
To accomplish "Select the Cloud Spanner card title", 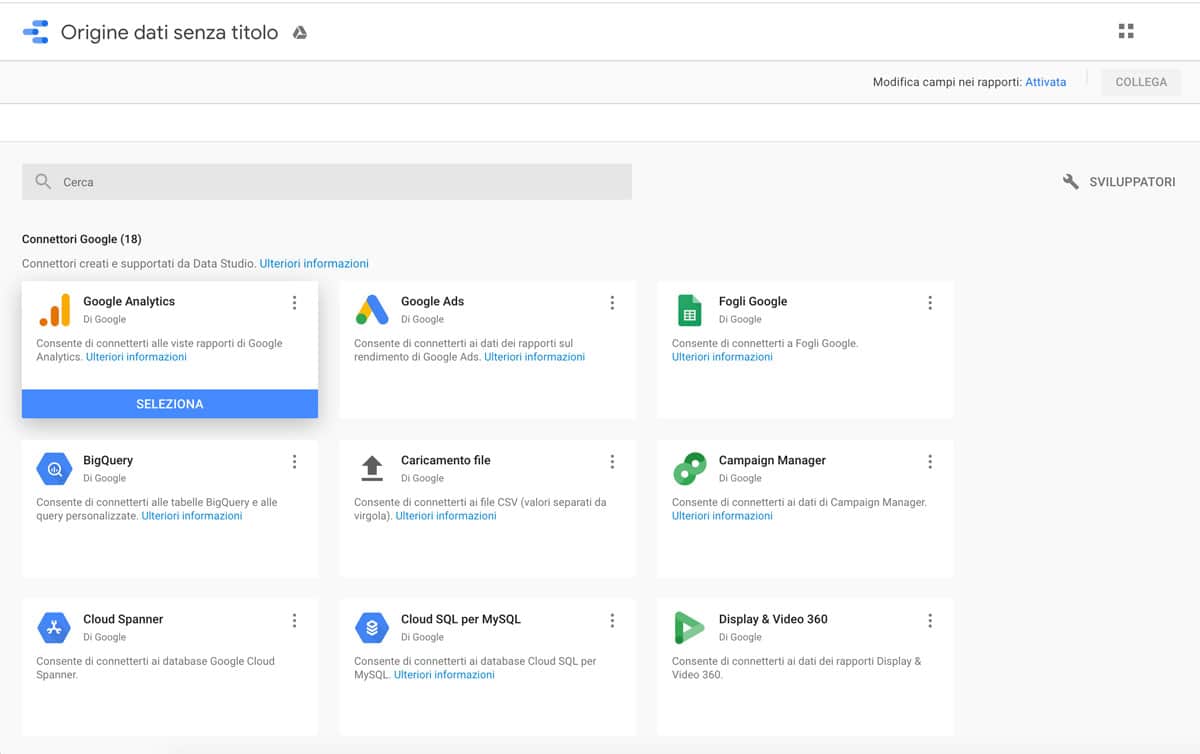I will (x=123, y=619).
